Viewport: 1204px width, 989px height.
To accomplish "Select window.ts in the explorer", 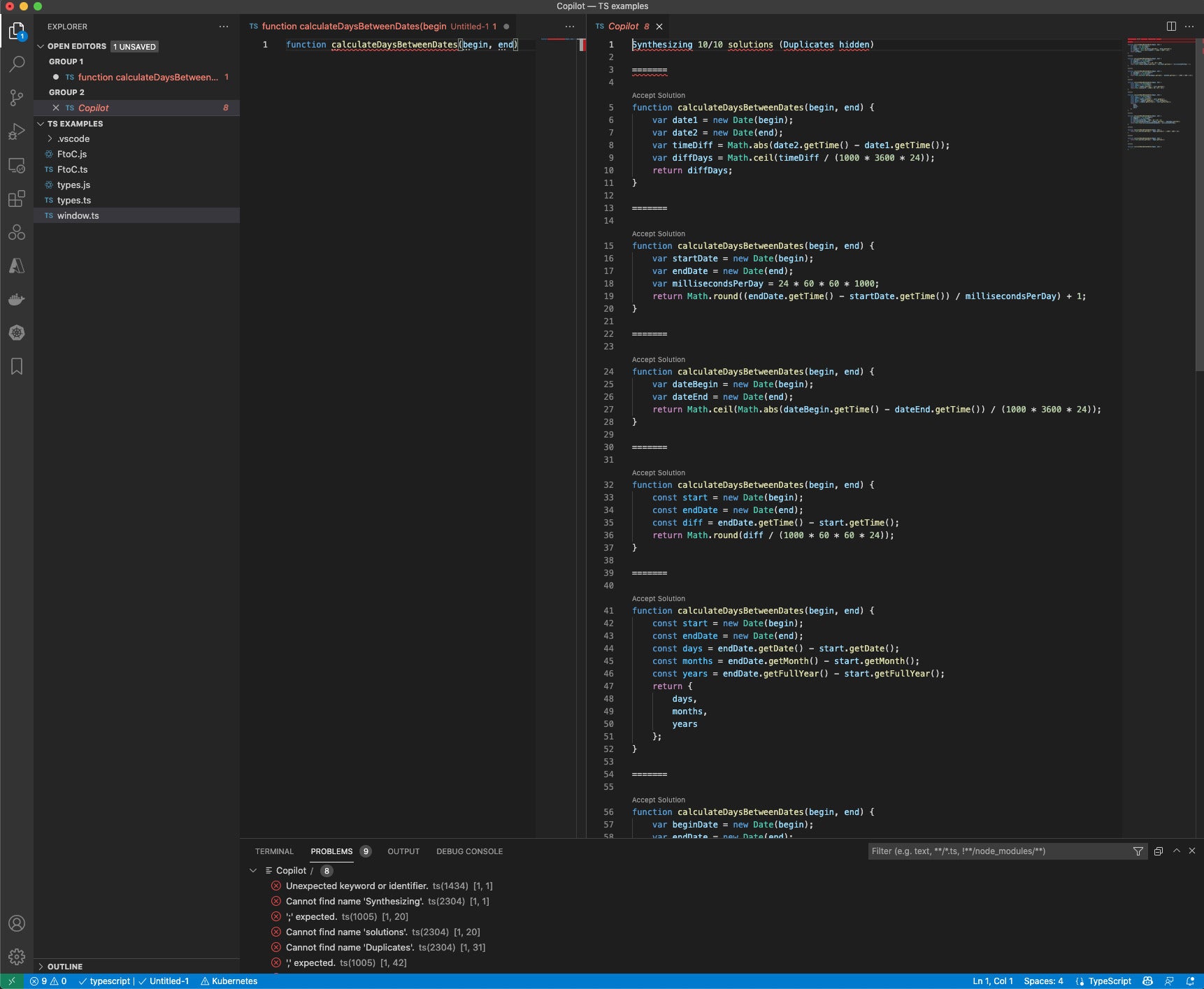I will [136, 215].
